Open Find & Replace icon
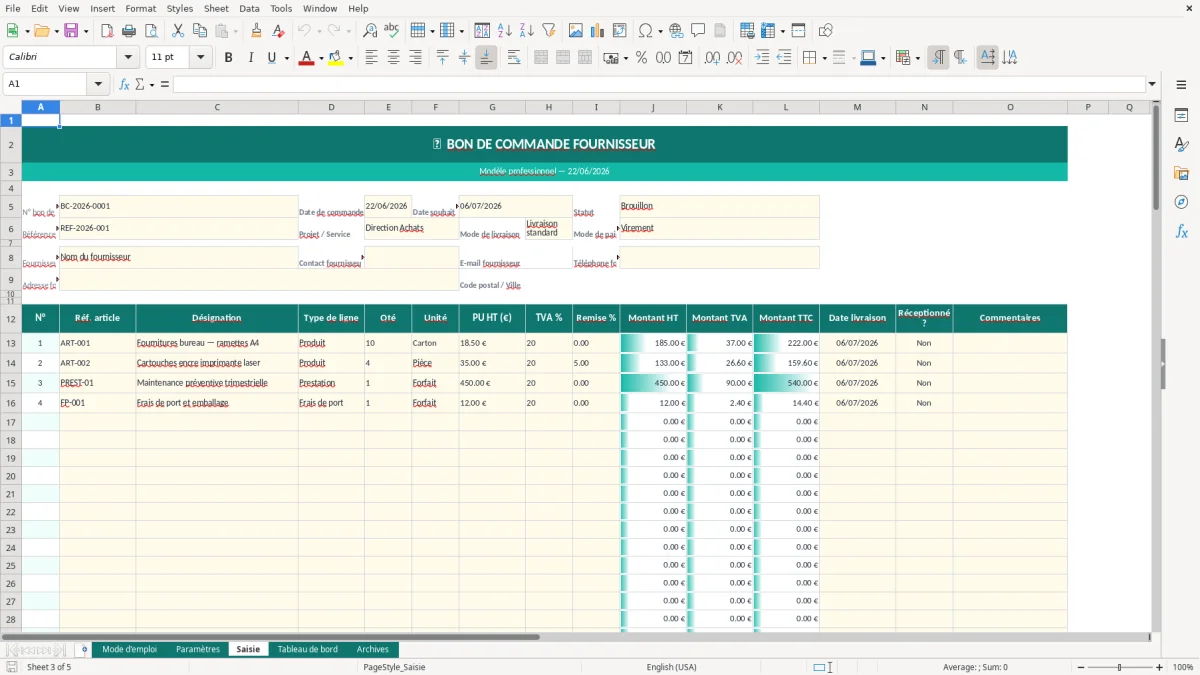This screenshot has height=675, width=1200. (x=370, y=31)
